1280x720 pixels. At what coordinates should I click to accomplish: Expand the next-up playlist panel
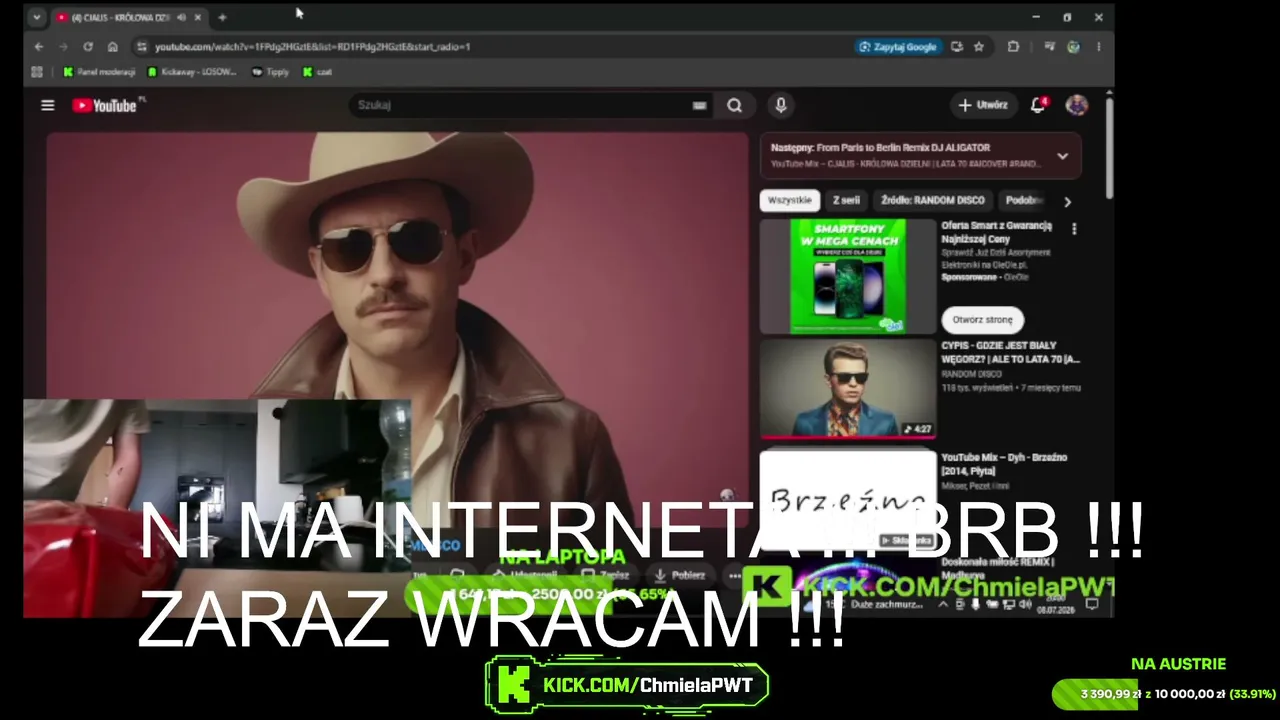tap(1062, 156)
